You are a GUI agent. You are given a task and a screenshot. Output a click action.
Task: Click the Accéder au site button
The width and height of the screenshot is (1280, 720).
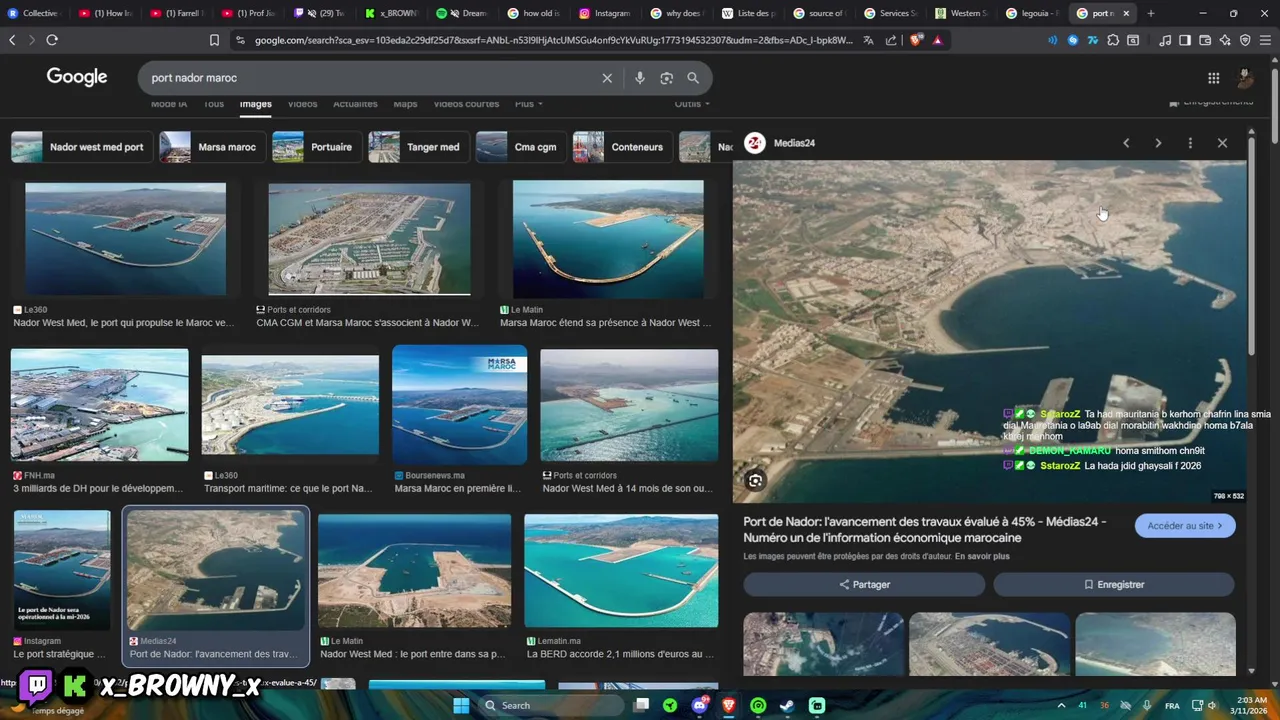tap(1185, 526)
